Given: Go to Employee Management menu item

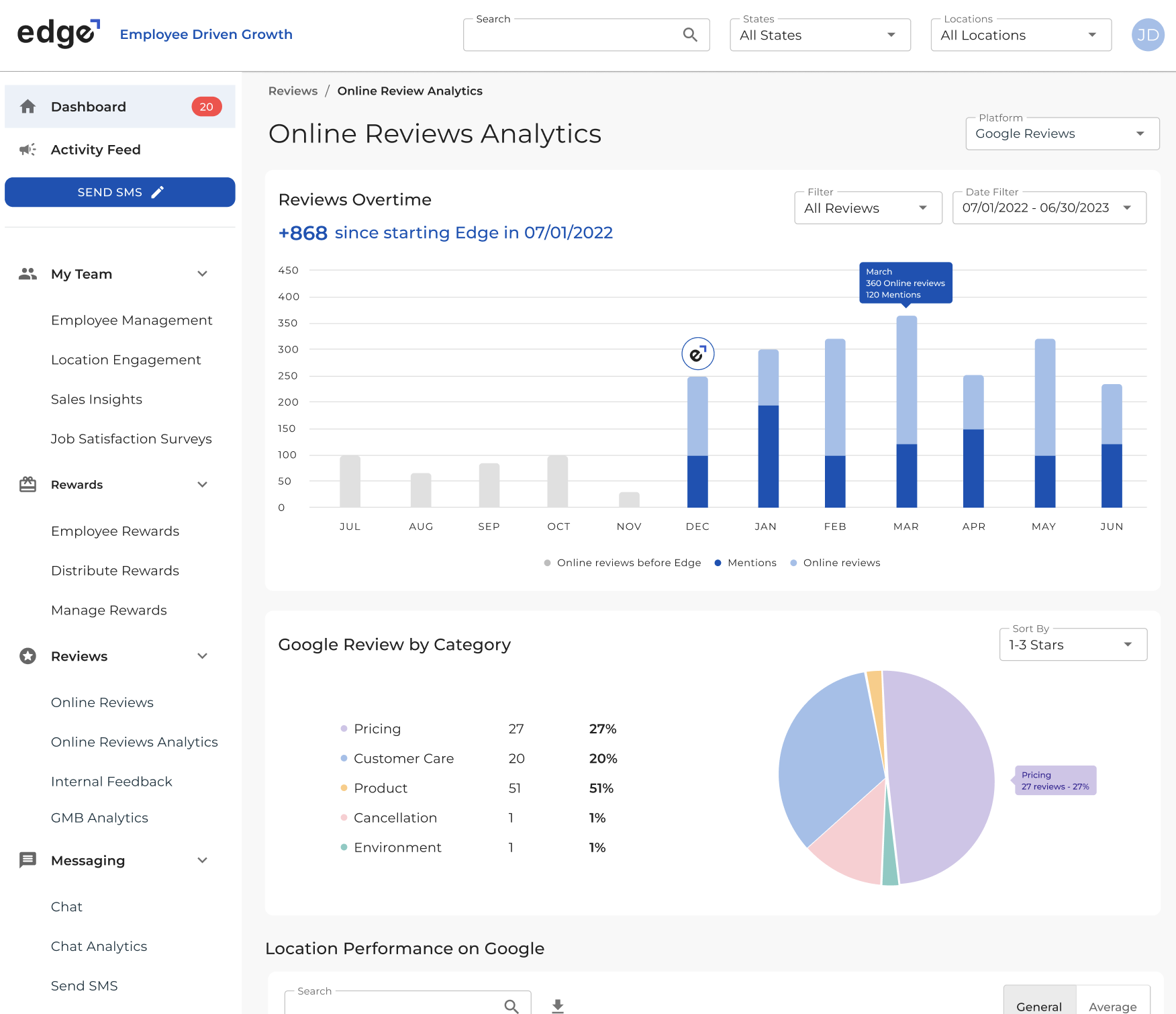Looking at the screenshot, I should [x=132, y=320].
